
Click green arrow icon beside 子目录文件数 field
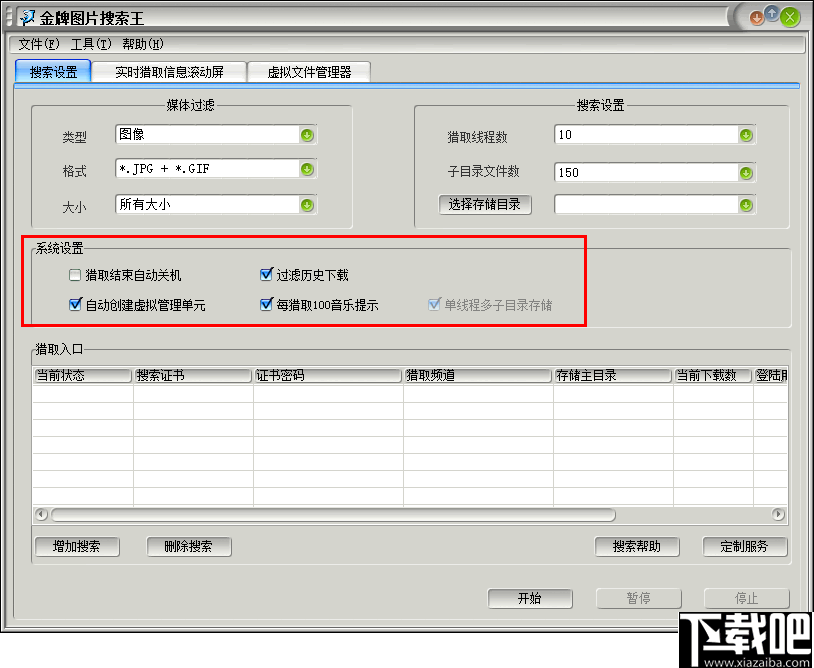coord(745,172)
